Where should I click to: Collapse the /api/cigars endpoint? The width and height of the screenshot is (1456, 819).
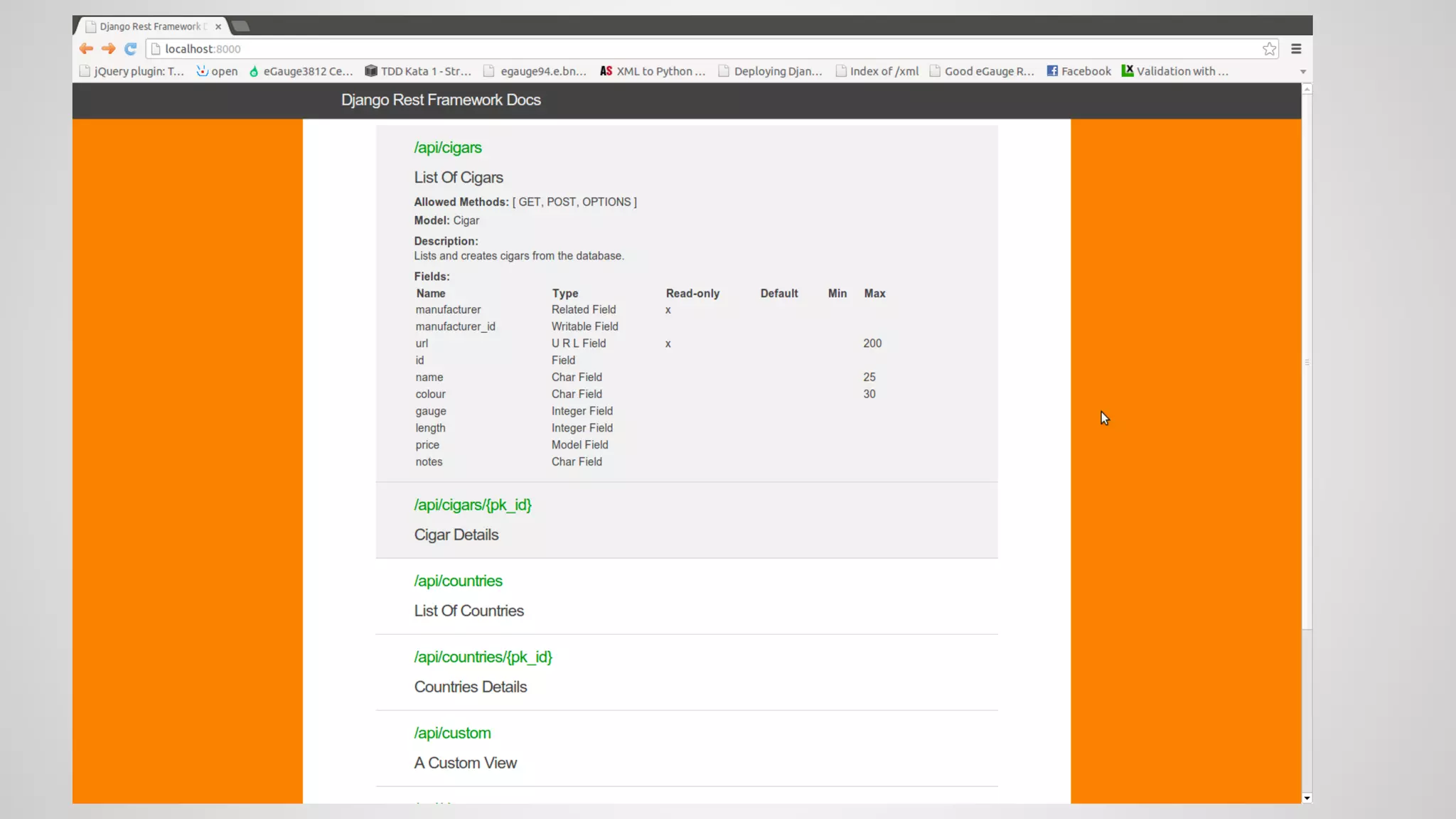(x=448, y=148)
